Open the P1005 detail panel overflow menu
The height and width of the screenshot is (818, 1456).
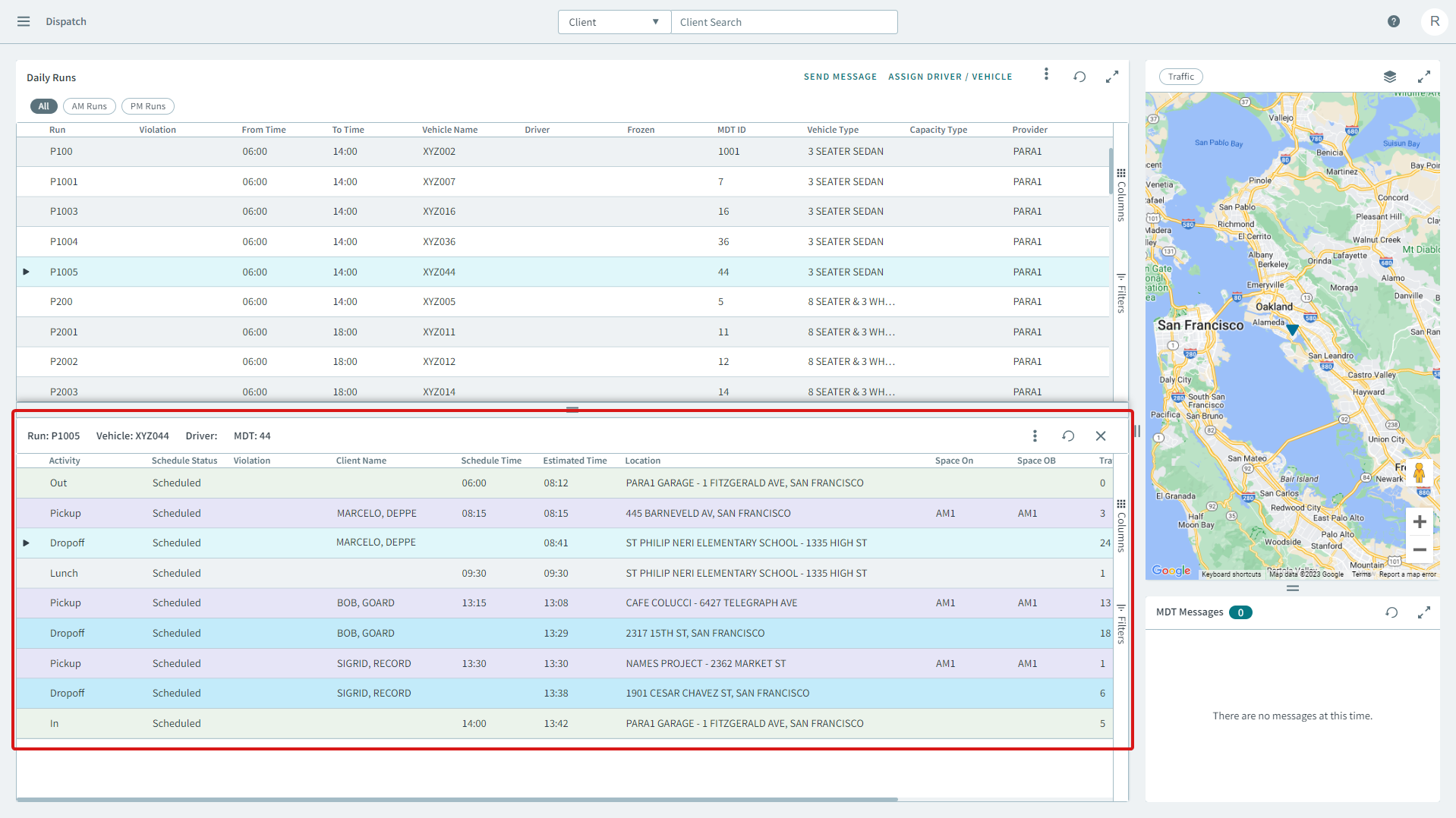tap(1035, 436)
